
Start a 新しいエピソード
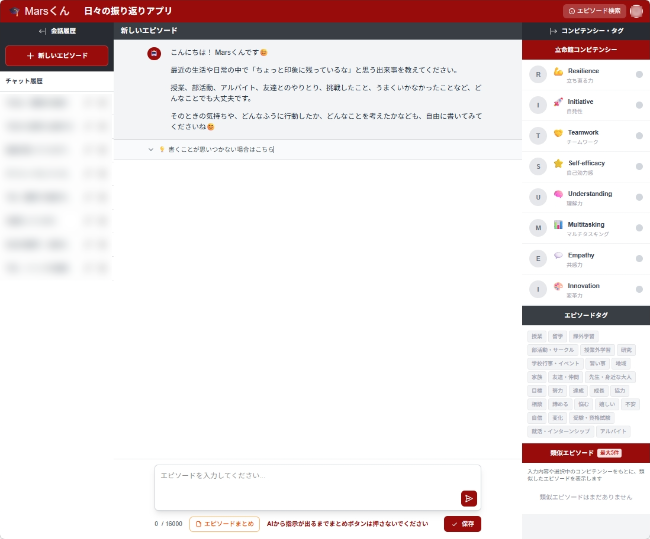56,56
